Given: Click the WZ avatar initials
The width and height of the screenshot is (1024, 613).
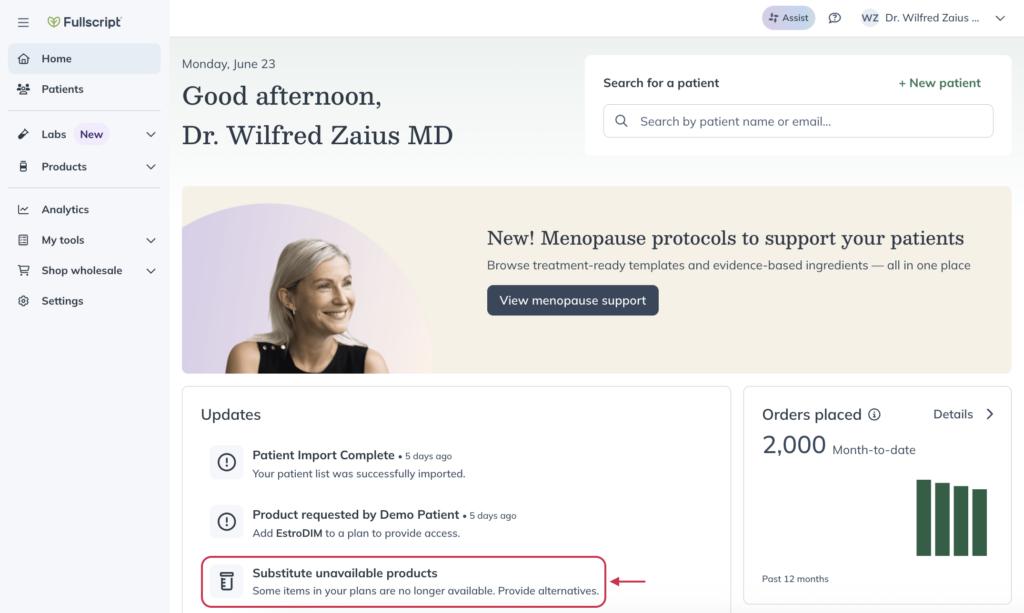Looking at the screenshot, I should [869, 18].
